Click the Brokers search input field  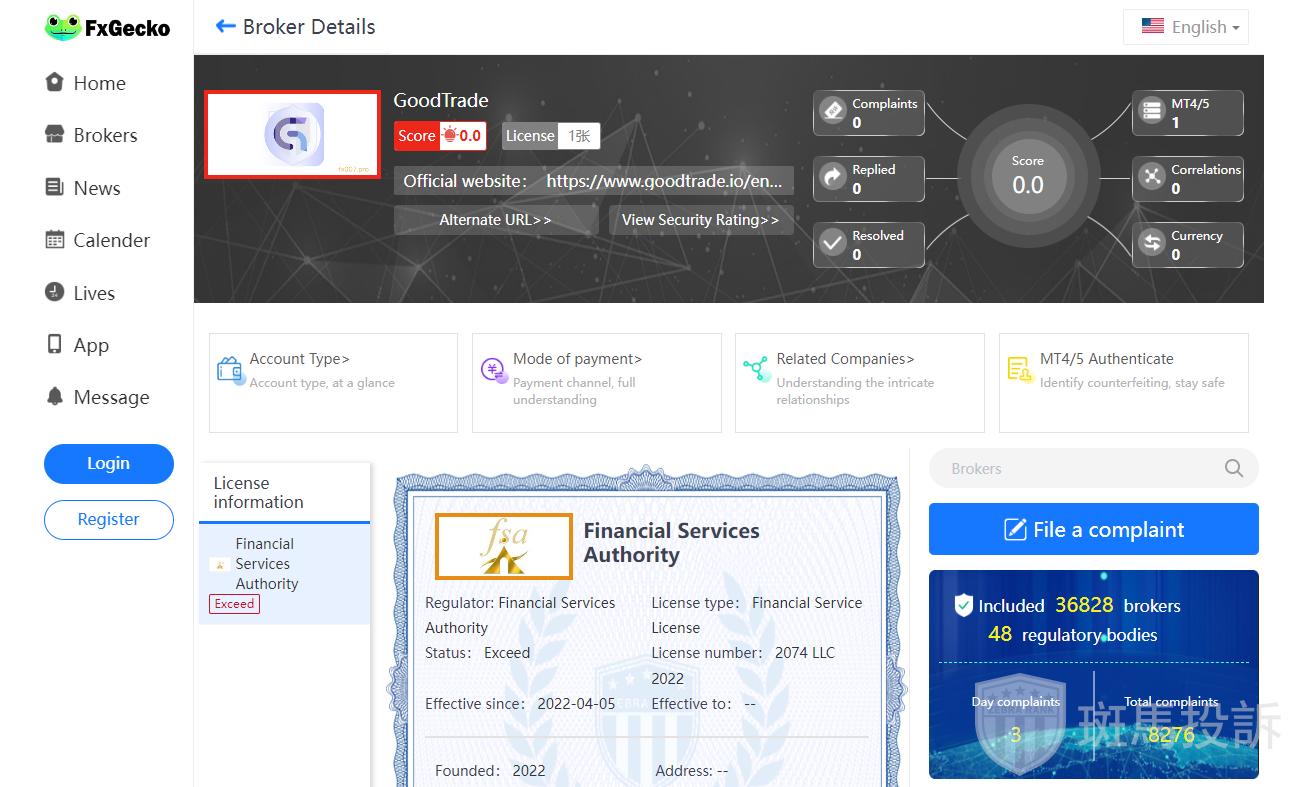click(x=1075, y=468)
